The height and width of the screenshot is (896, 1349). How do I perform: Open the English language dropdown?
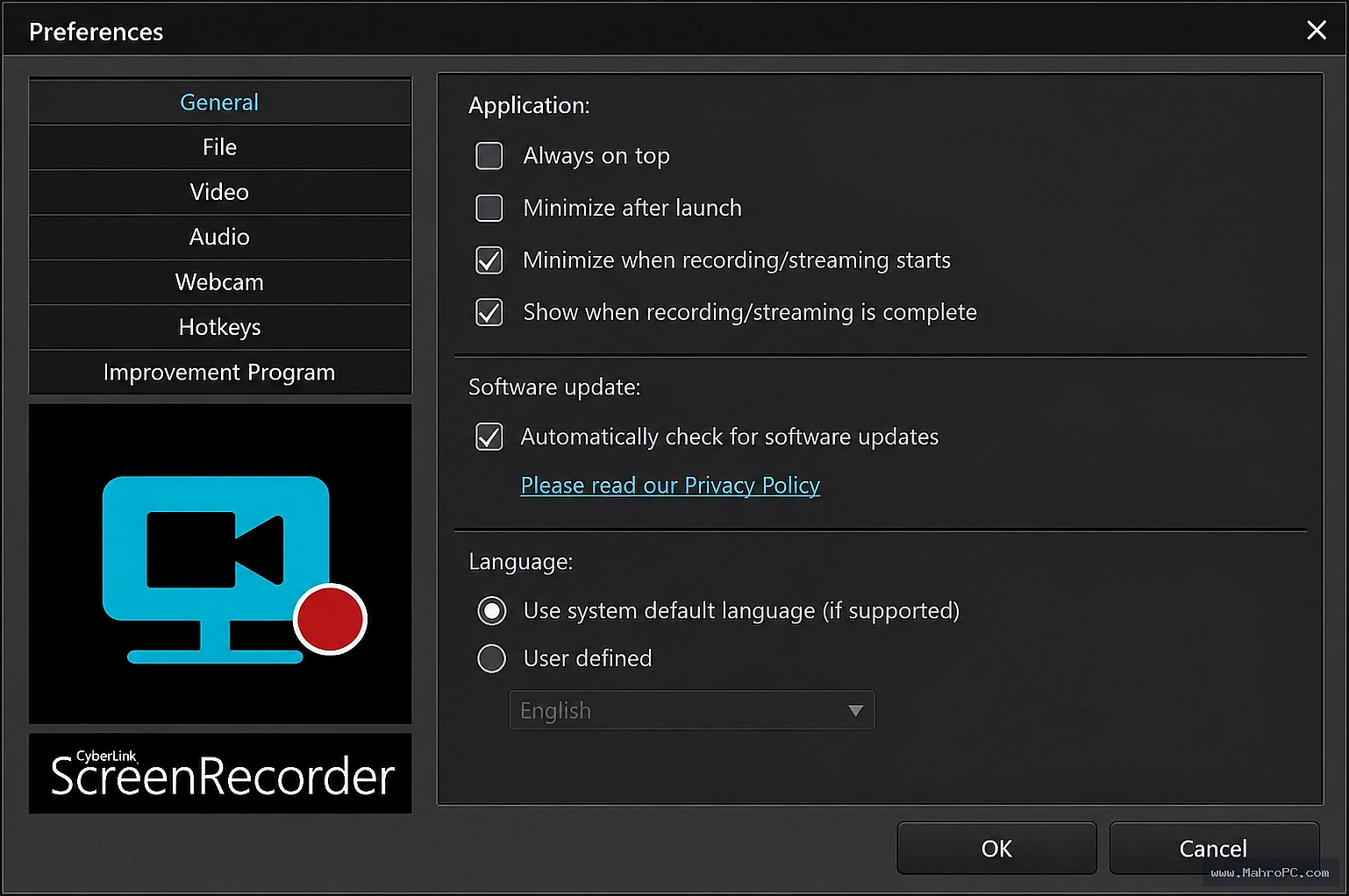coord(692,710)
